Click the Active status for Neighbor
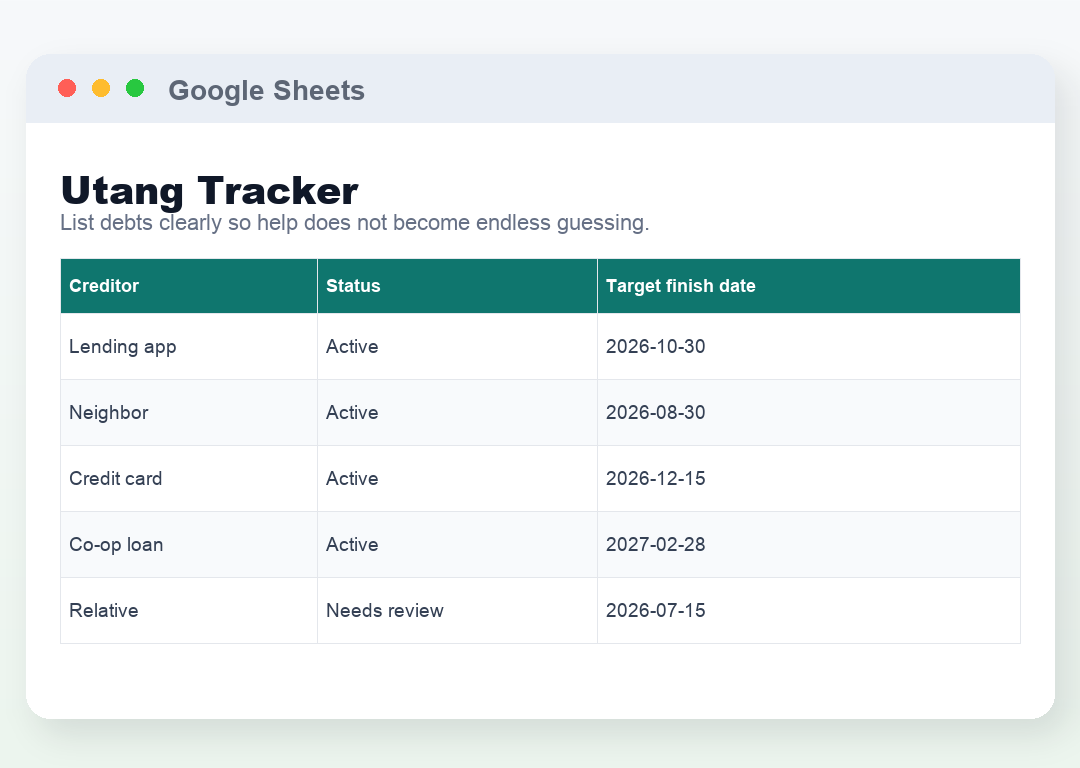 coord(457,413)
